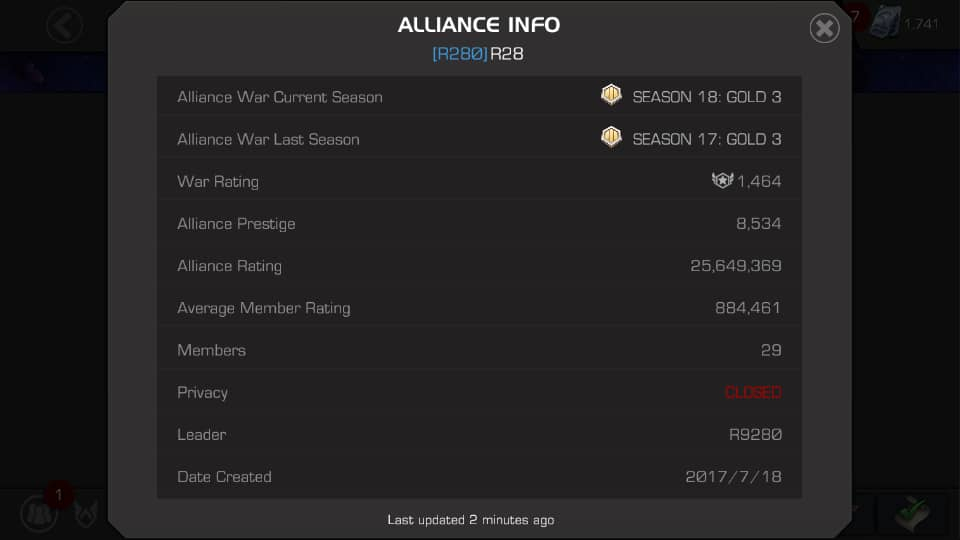This screenshot has height=540, width=960.
Task: Close the Alliance Info dialog
Action: pos(824,28)
